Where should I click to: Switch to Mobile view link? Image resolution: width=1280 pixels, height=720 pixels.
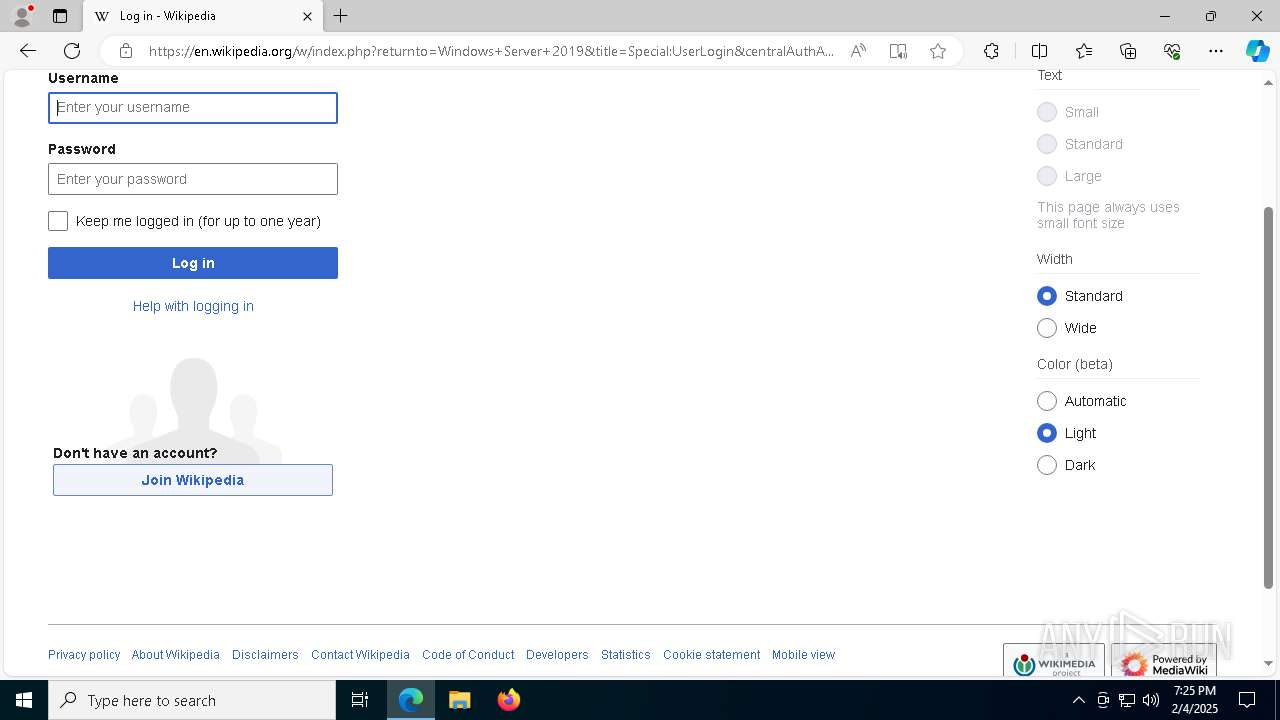coord(803,655)
